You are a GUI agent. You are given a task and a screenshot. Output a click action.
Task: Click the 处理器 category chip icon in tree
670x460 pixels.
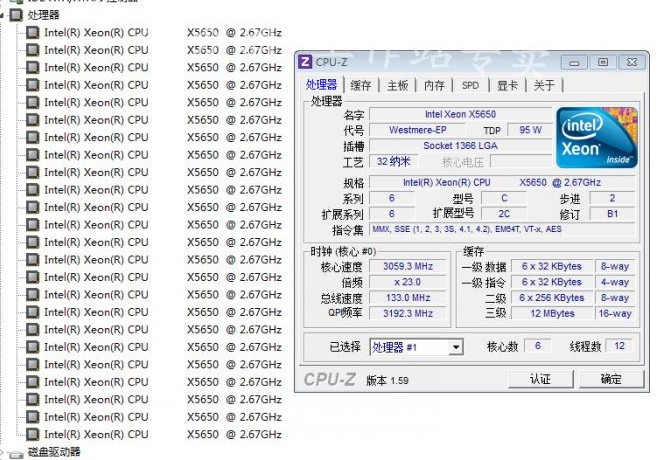pos(16,15)
